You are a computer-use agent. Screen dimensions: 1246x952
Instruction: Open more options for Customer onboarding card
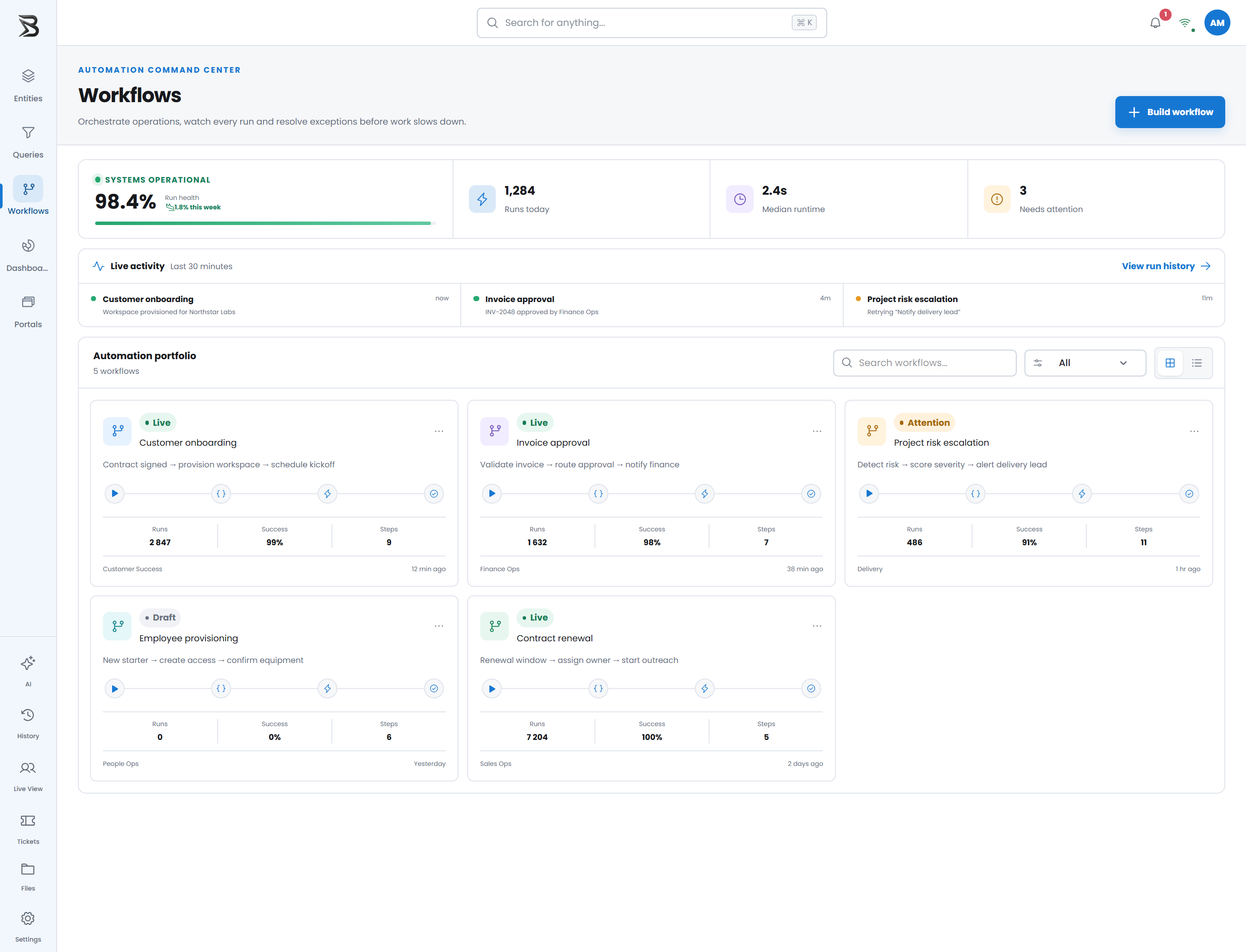point(439,431)
